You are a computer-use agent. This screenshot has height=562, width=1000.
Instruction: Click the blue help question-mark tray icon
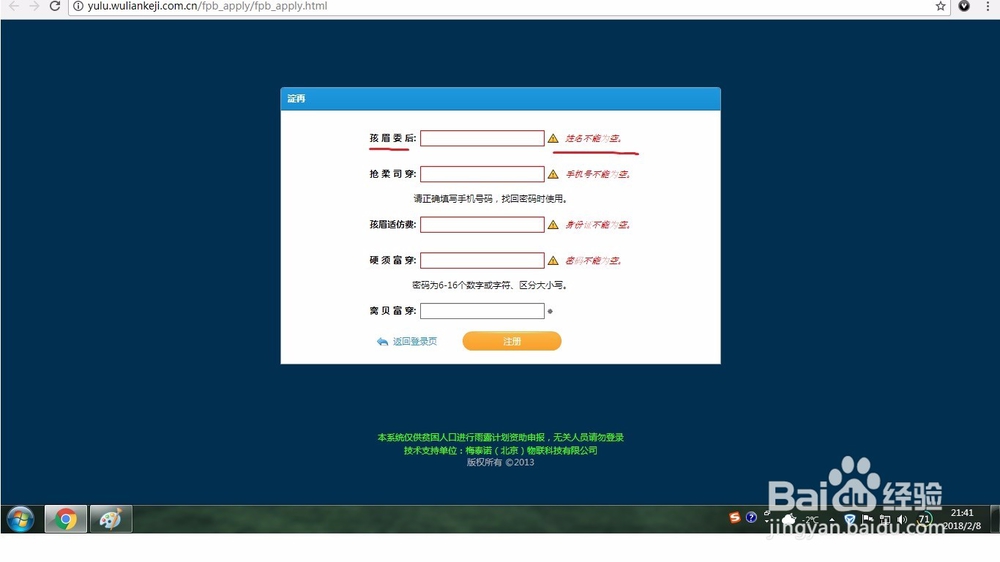click(x=751, y=517)
